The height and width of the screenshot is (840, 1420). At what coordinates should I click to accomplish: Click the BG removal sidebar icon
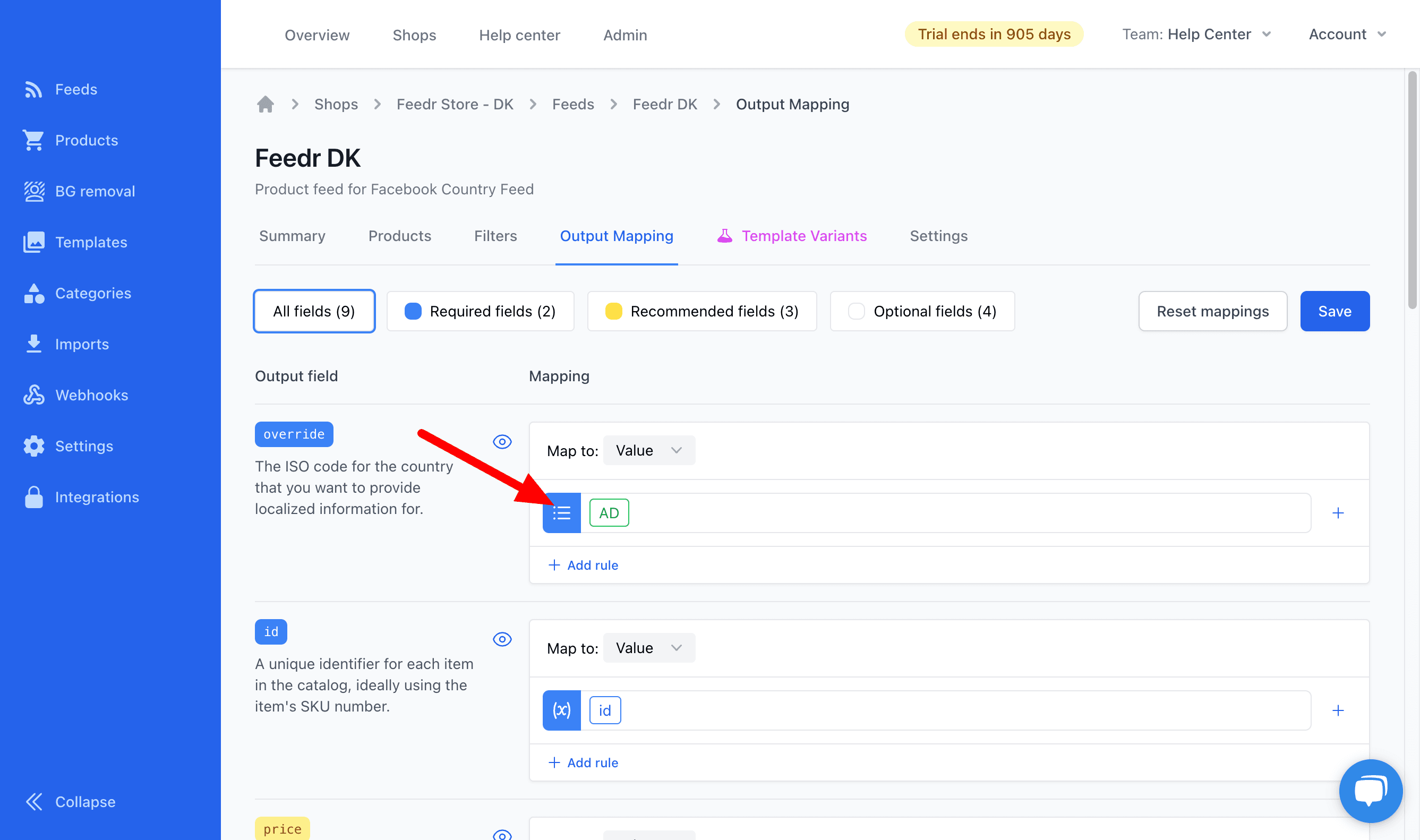[x=33, y=191]
